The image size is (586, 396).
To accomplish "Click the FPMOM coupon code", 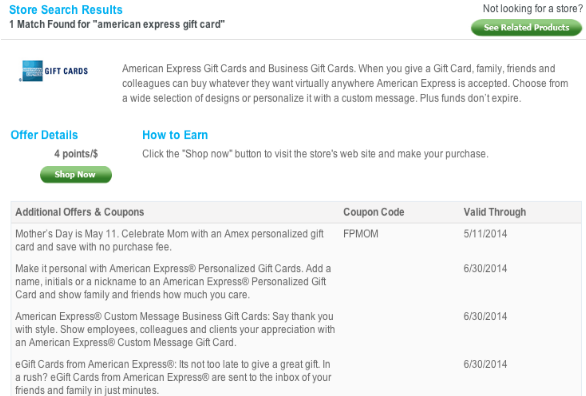I will (361, 234).
